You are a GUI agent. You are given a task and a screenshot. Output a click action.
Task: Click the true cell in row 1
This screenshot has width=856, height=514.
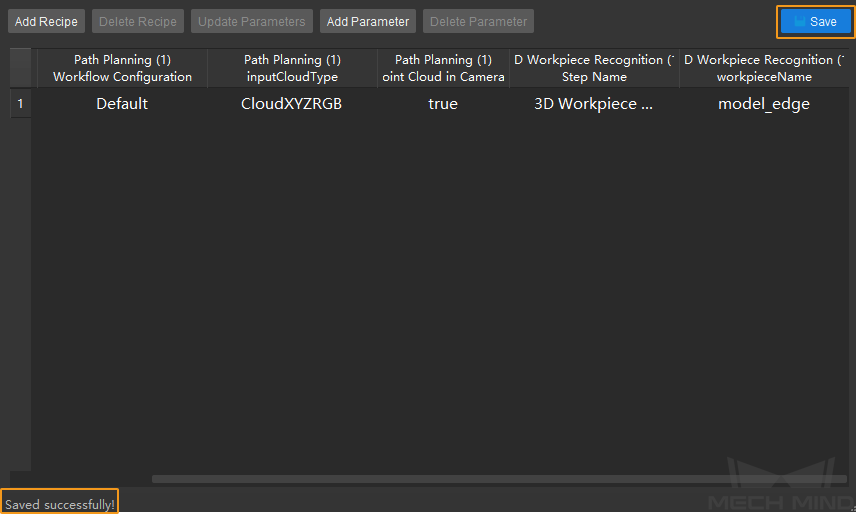(x=443, y=104)
